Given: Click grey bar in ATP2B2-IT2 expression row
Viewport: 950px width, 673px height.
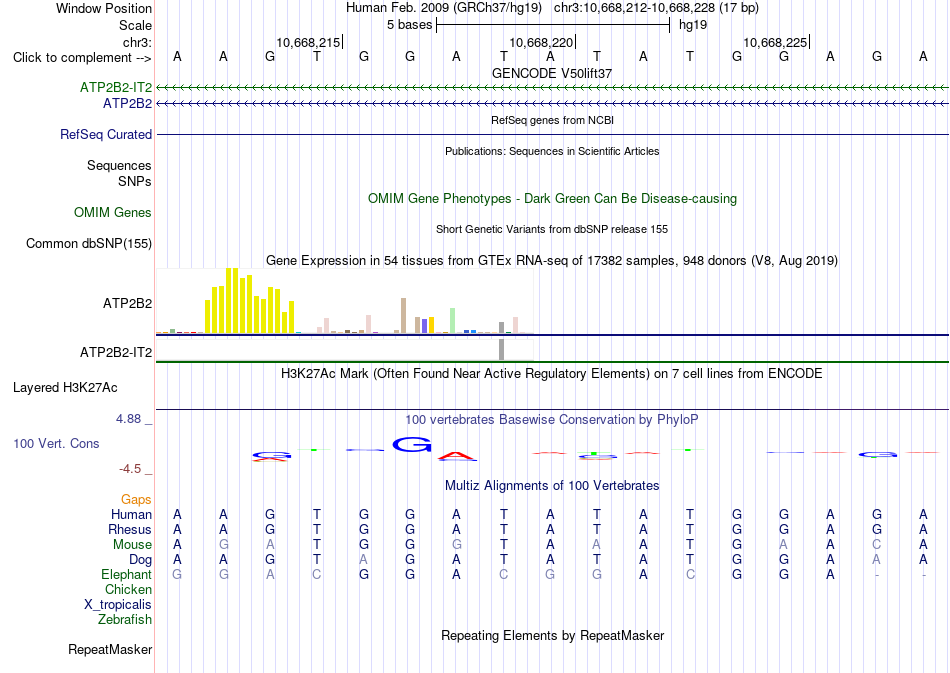Looking at the screenshot, I should coord(502,350).
